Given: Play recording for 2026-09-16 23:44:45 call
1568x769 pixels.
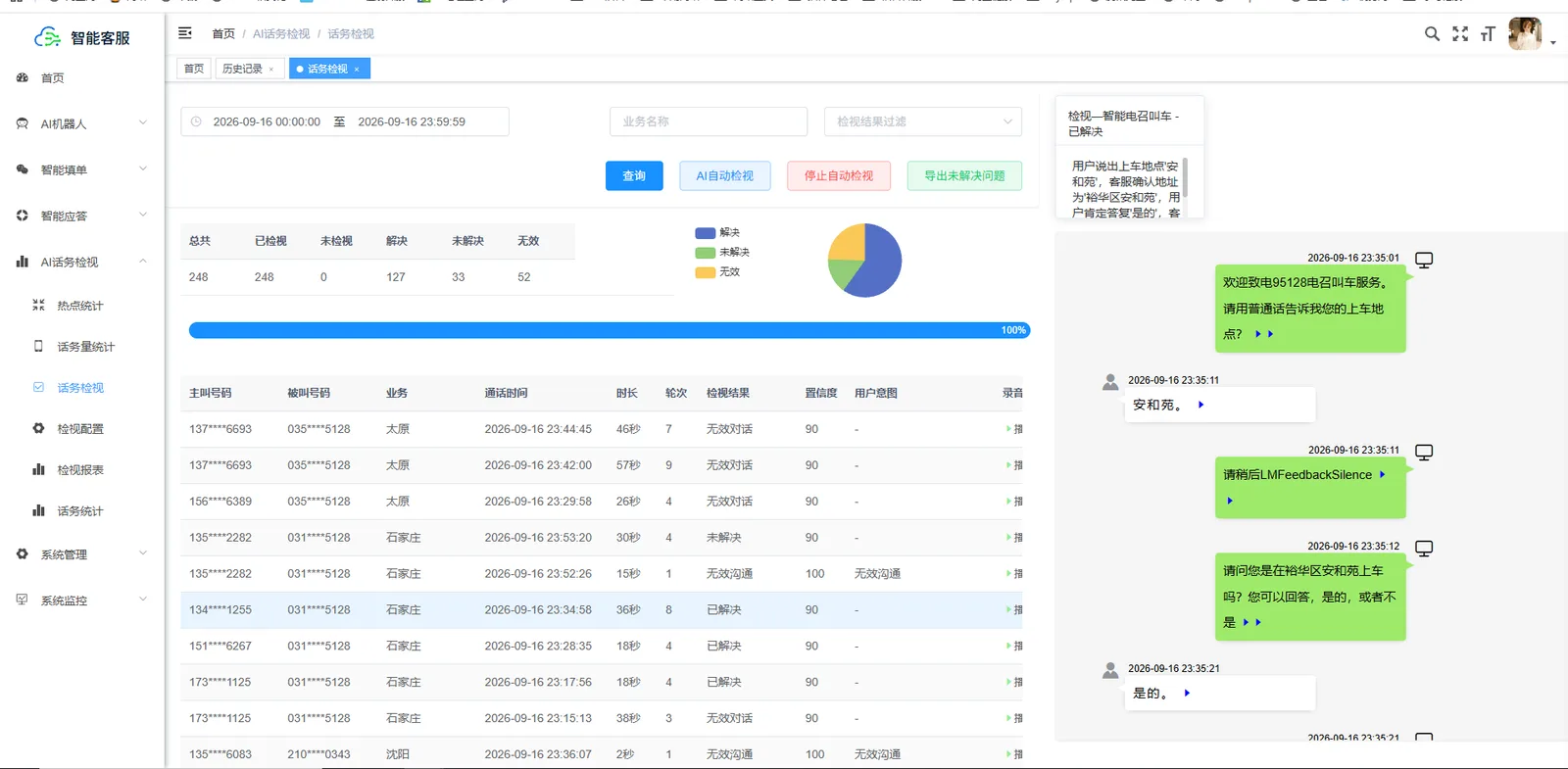Looking at the screenshot, I should coord(1014,429).
